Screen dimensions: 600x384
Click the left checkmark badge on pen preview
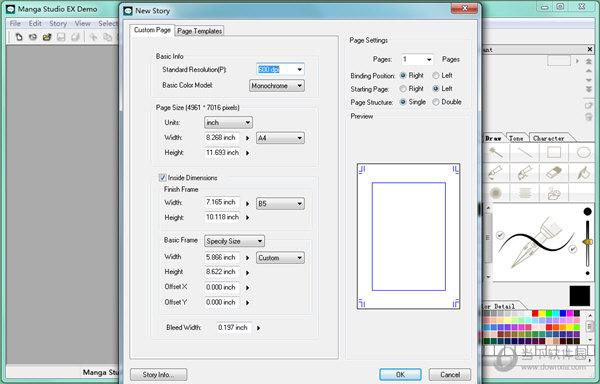tap(500, 235)
